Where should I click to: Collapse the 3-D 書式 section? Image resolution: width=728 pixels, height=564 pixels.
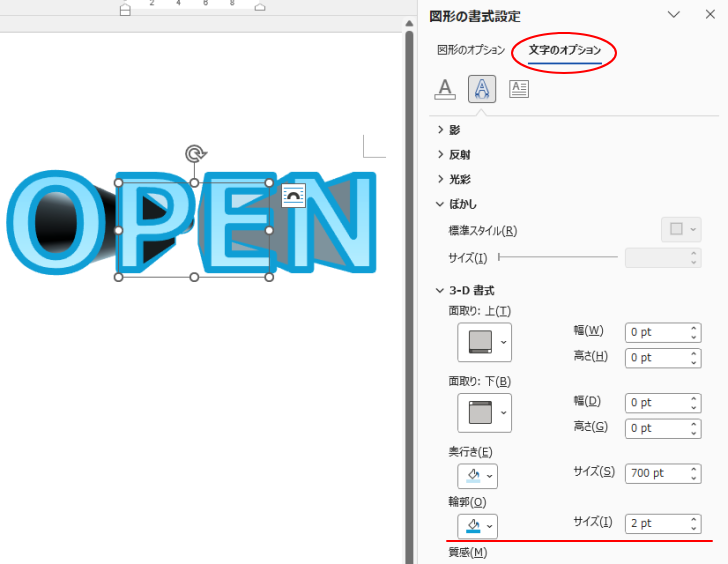[x=465, y=291]
